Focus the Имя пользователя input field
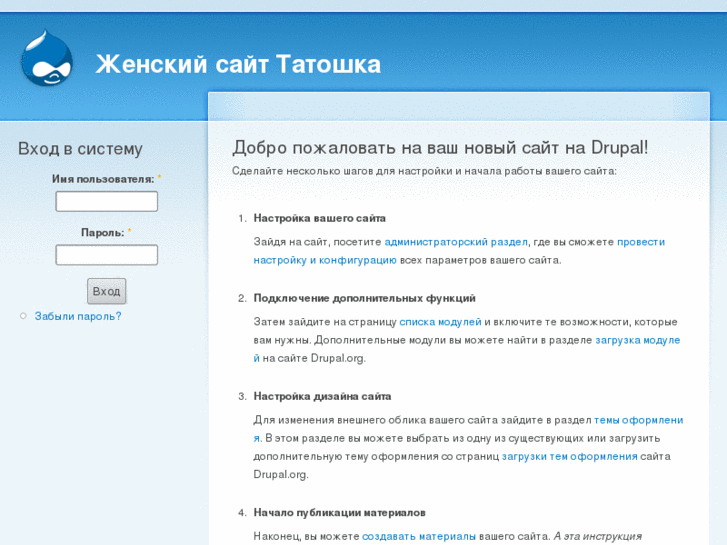 click(x=107, y=201)
